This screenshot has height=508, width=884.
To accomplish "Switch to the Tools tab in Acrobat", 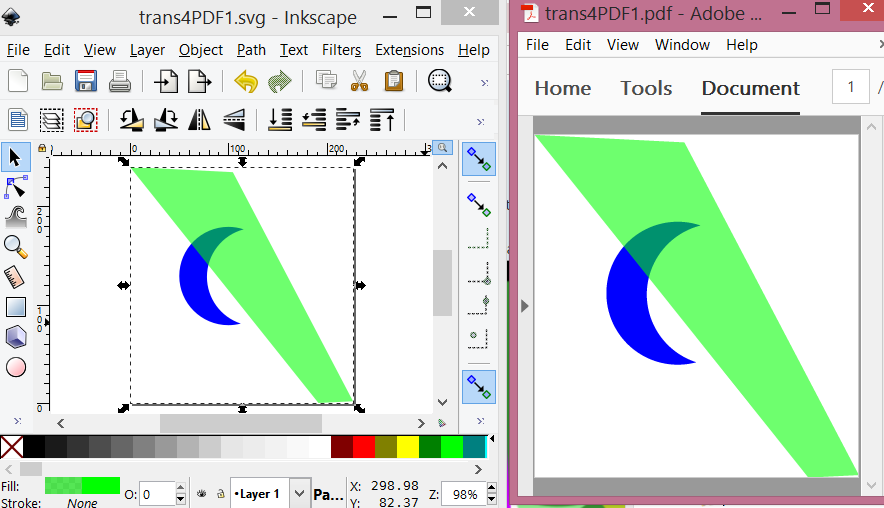I will 646,88.
